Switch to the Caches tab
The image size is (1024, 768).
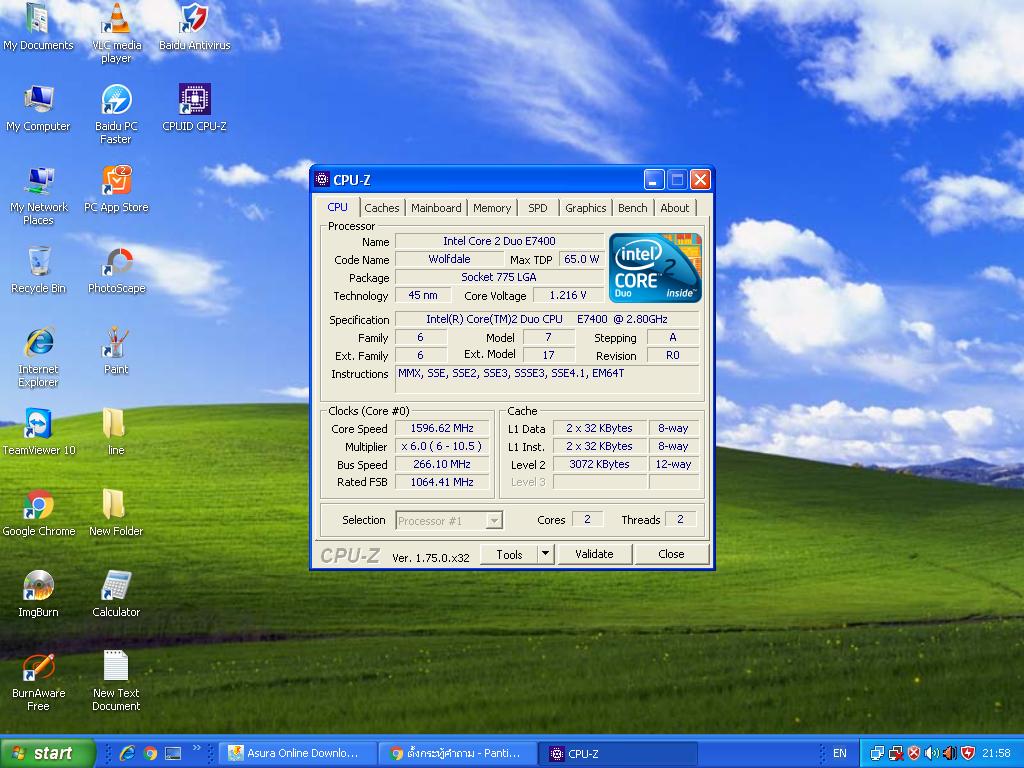click(381, 208)
